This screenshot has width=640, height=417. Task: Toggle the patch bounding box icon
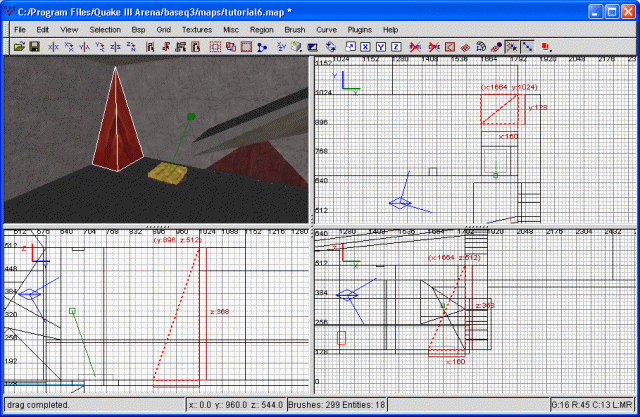450,47
